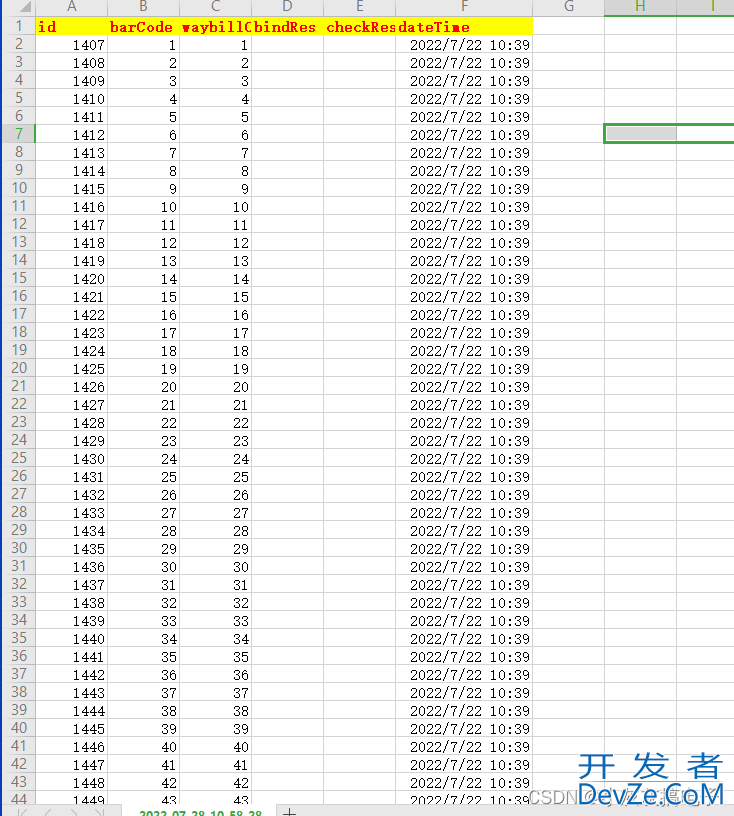Select column G header
This screenshot has height=816, width=734.
568,7
